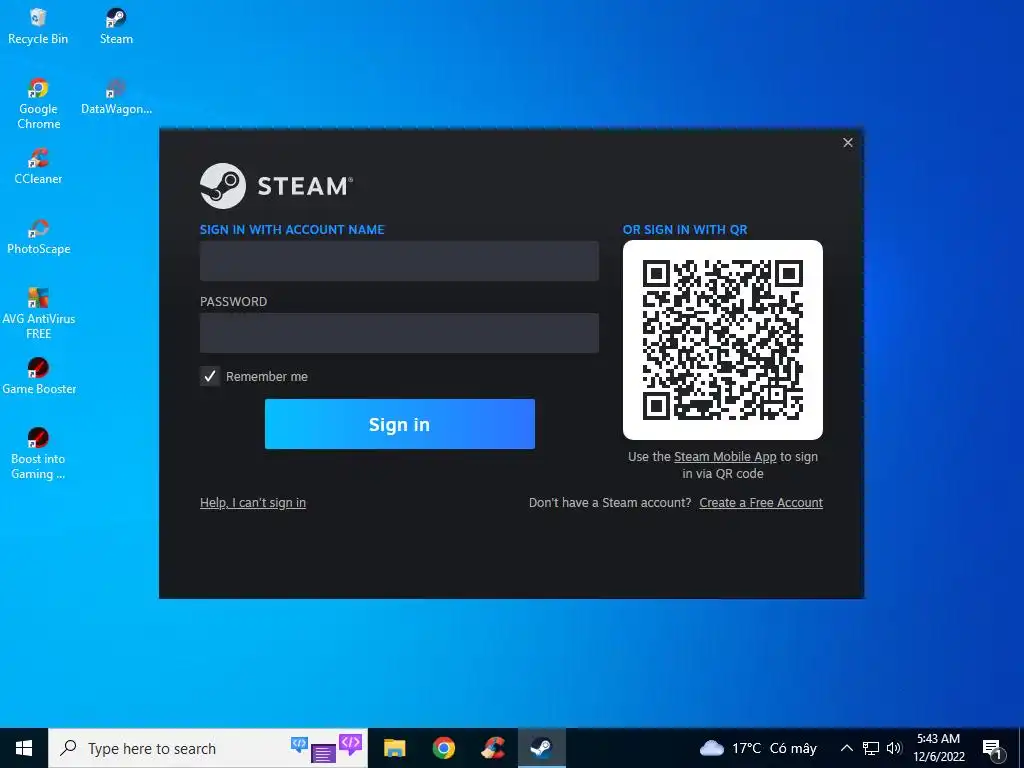Screen dimensions: 1024x768
Task: Open the Recycle Bin desktop icon
Action: [x=38, y=26]
